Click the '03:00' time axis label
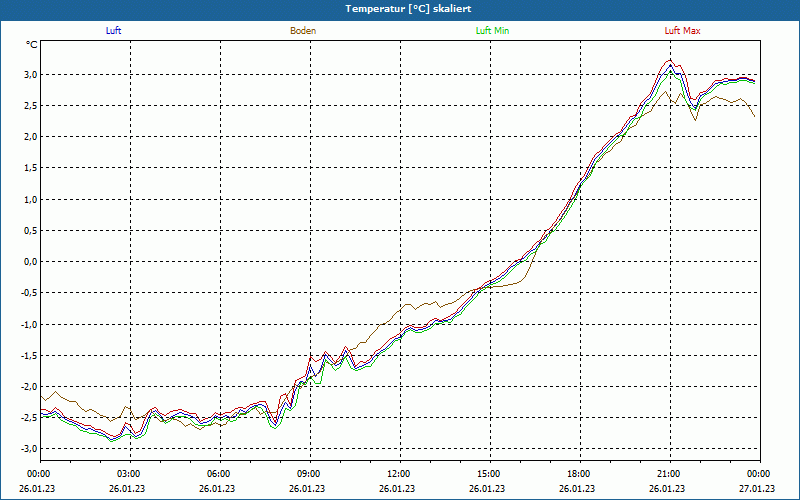The height and width of the screenshot is (500, 800). (128, 474)
